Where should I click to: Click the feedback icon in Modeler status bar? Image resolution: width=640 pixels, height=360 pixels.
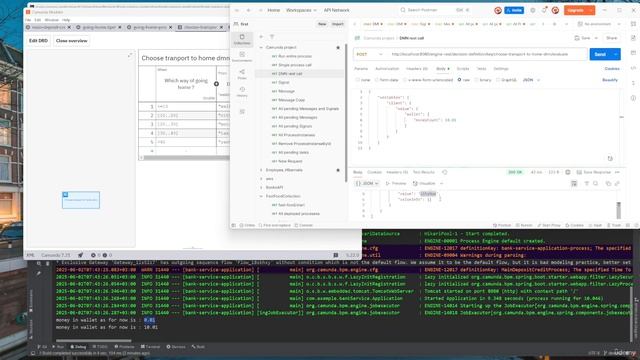tap(336, 255)
